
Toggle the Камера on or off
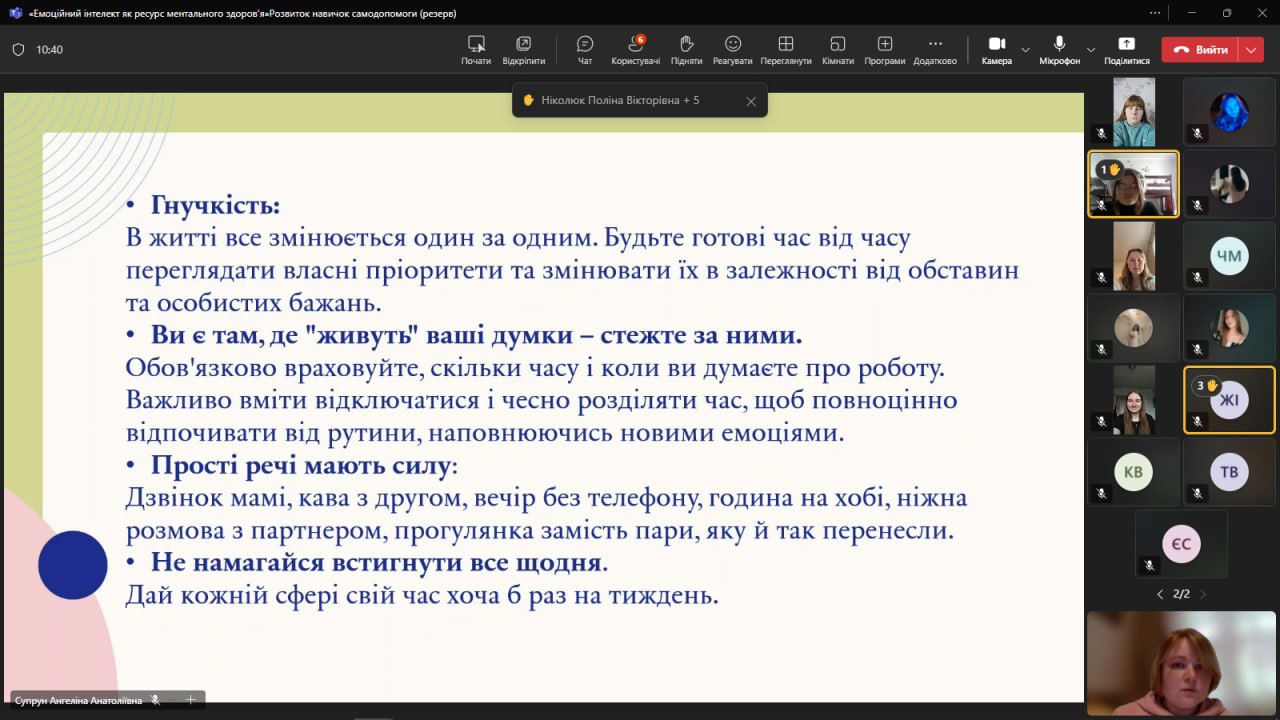click(x=996, y=49)
